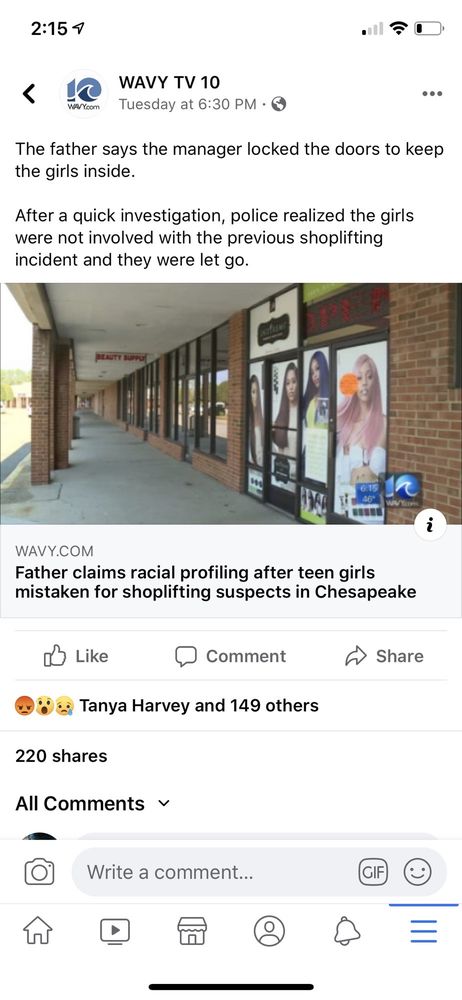462x1000 pixels.
Task: Open the GIF picker in comment box
Action: (374, 872)
